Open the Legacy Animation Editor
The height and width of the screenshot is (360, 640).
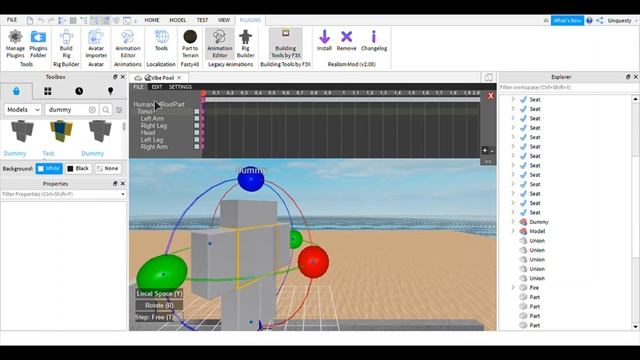tap(220, 44)
